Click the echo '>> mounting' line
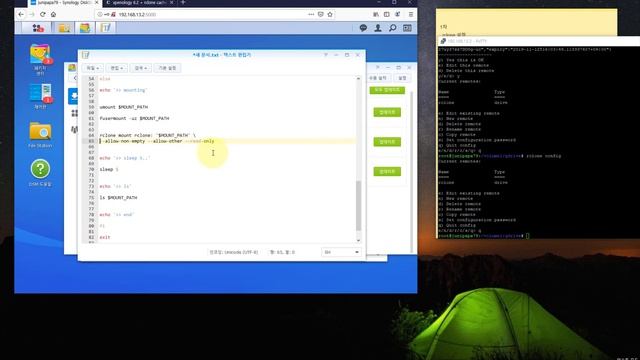Viewport: 640px width, 360px height. click(x=124, y=90)
